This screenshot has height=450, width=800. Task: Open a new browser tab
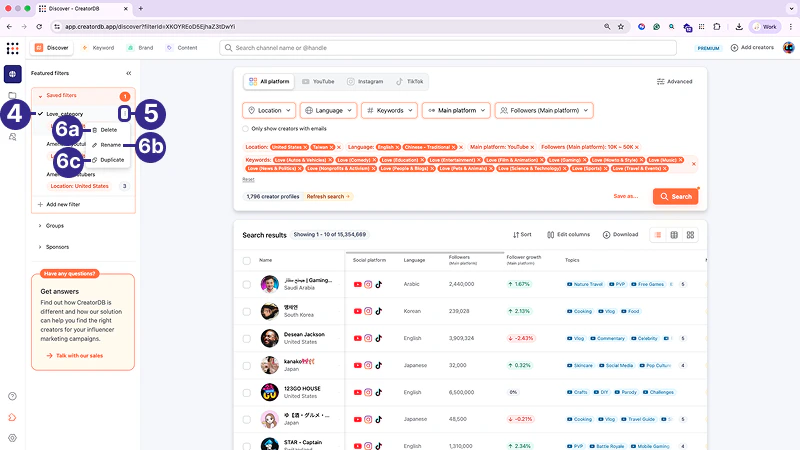coord(140,9)
